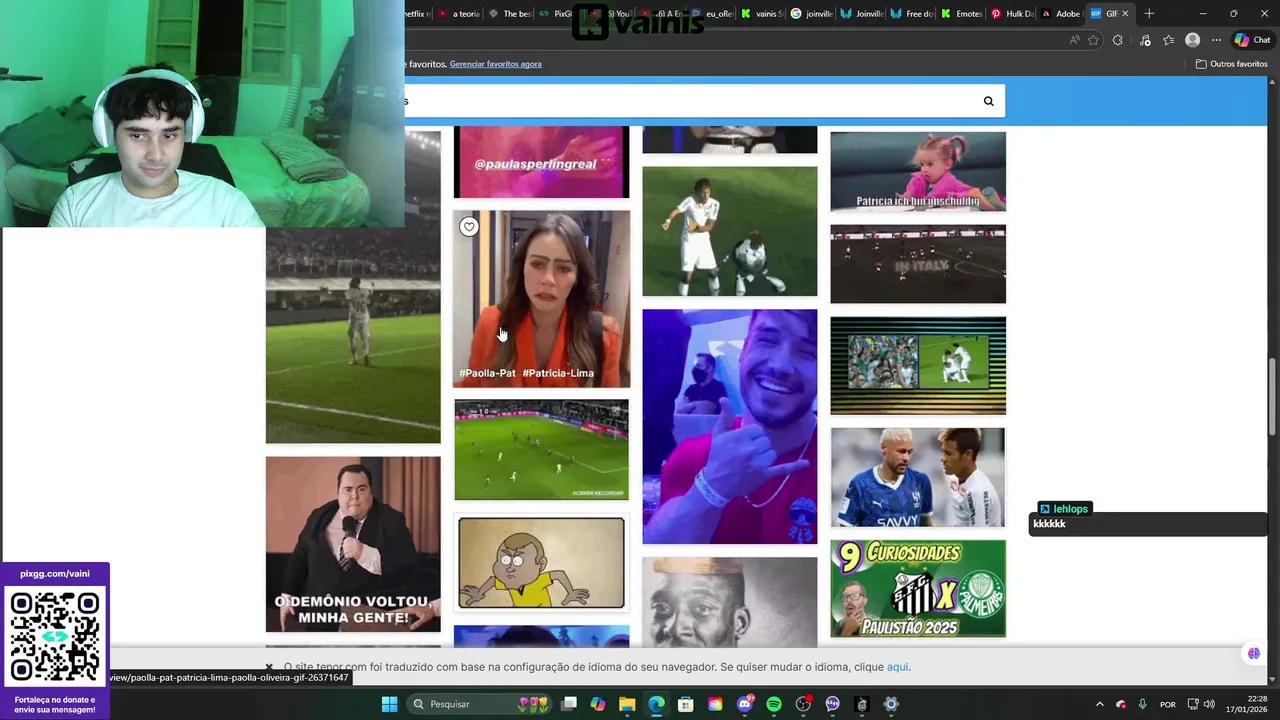Open the clock and date showing 22:28

pyautogui.click(x=1244, y=704)
